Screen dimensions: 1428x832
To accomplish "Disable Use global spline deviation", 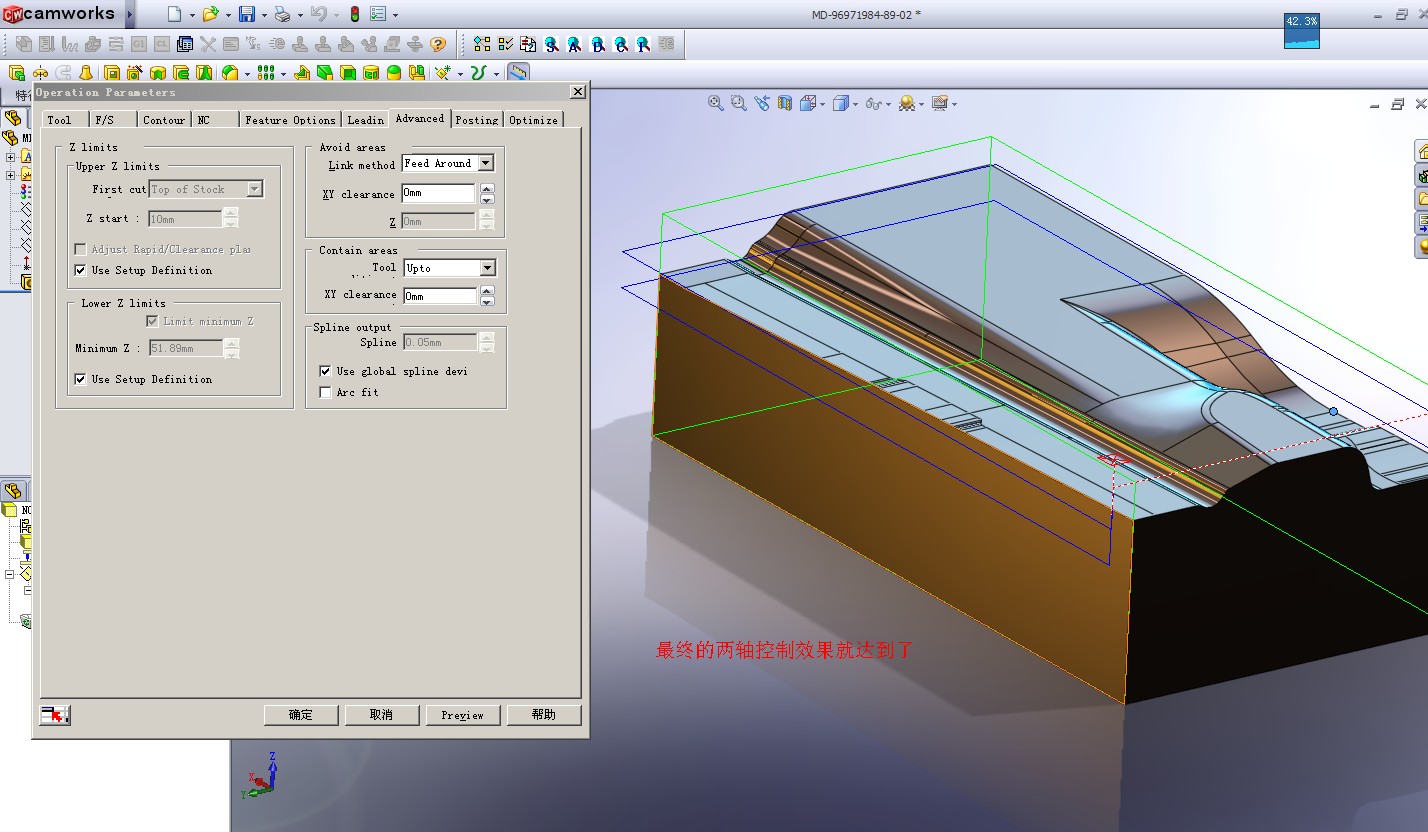I will pyautogui.click(x=325, y=371).
